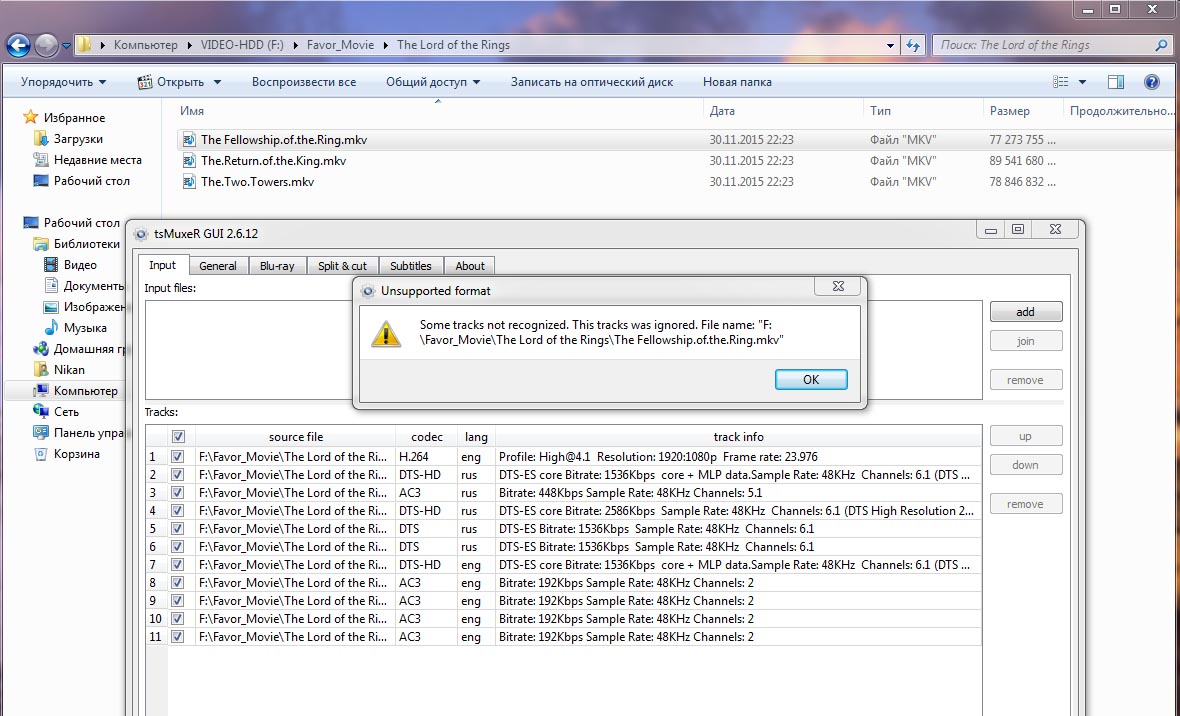
Task: Uncheck track 9 AC3 checkbox
Action: [178, 601]
